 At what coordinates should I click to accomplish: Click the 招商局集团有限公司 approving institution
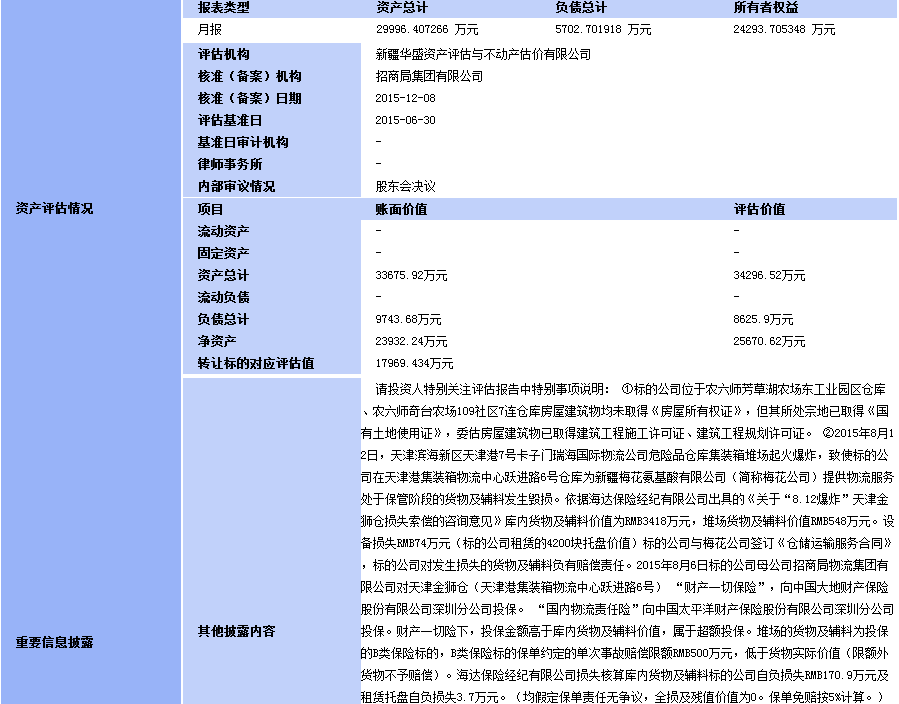[428, 76]
